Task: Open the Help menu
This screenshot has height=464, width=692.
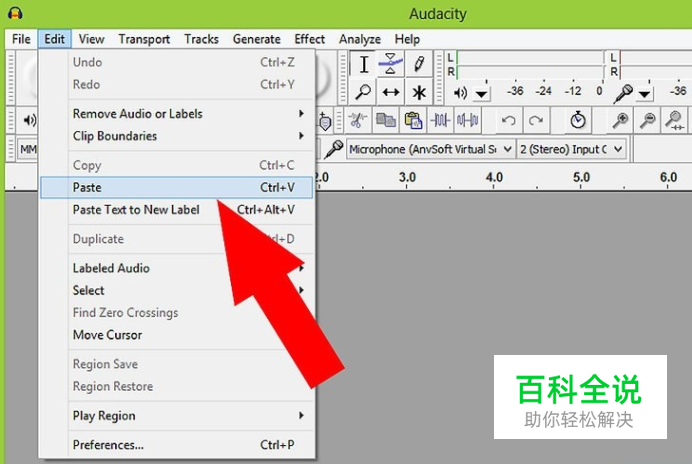Action: (x=407, y=39)
